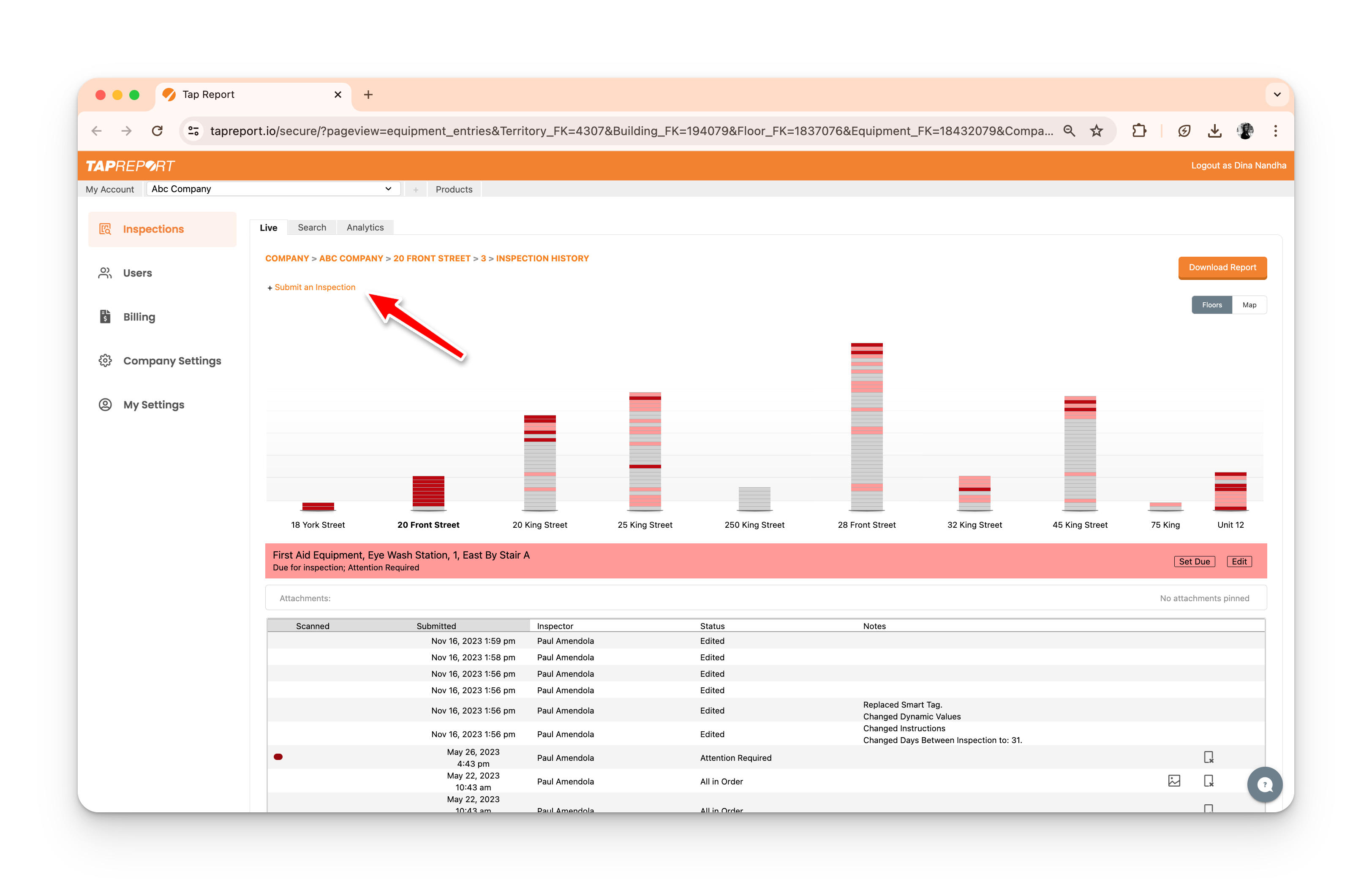1372x890 pixels.
Task: Bookmark this page with star icon
Action: point(1097,131)
